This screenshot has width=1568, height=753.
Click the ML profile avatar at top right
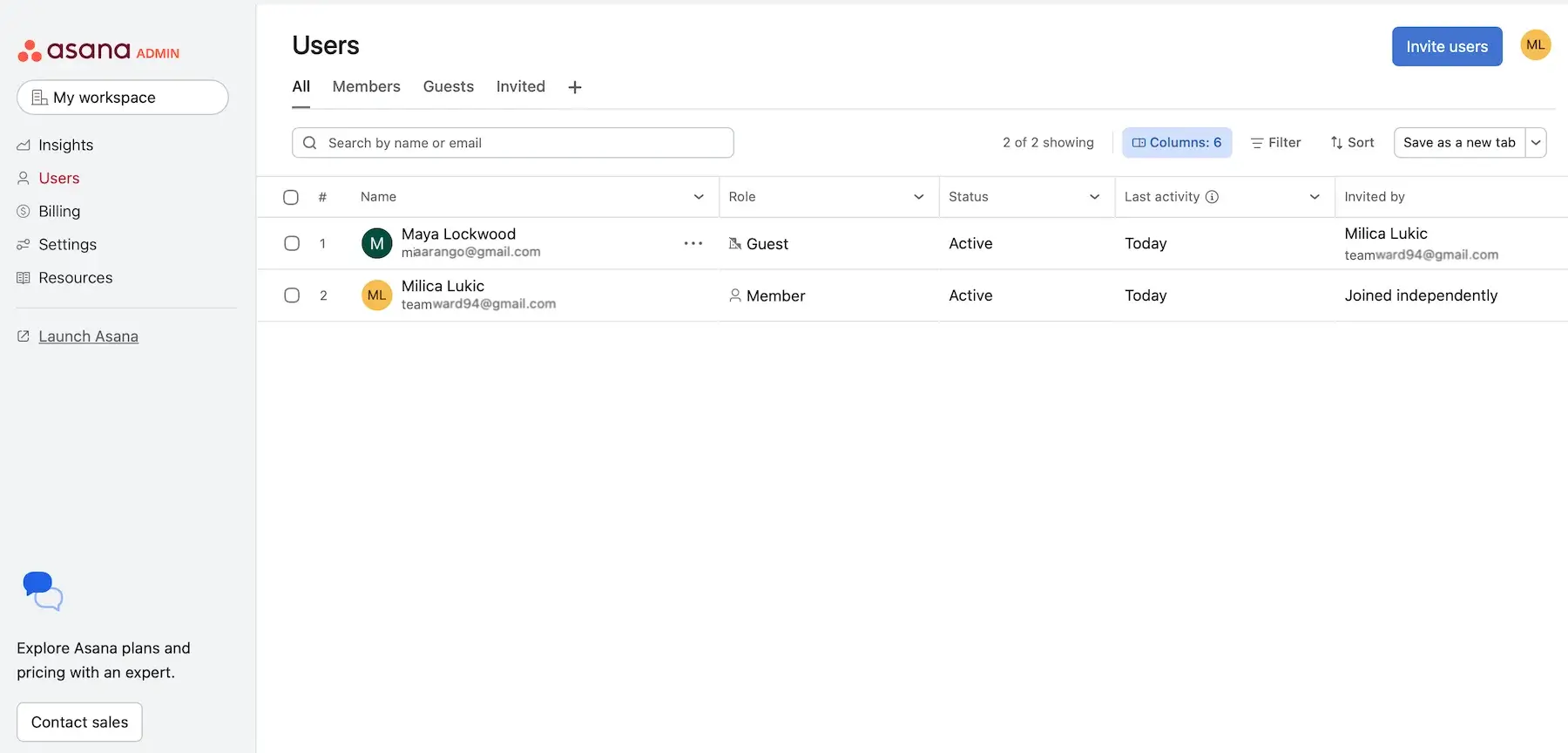[x=1535, y=45]
